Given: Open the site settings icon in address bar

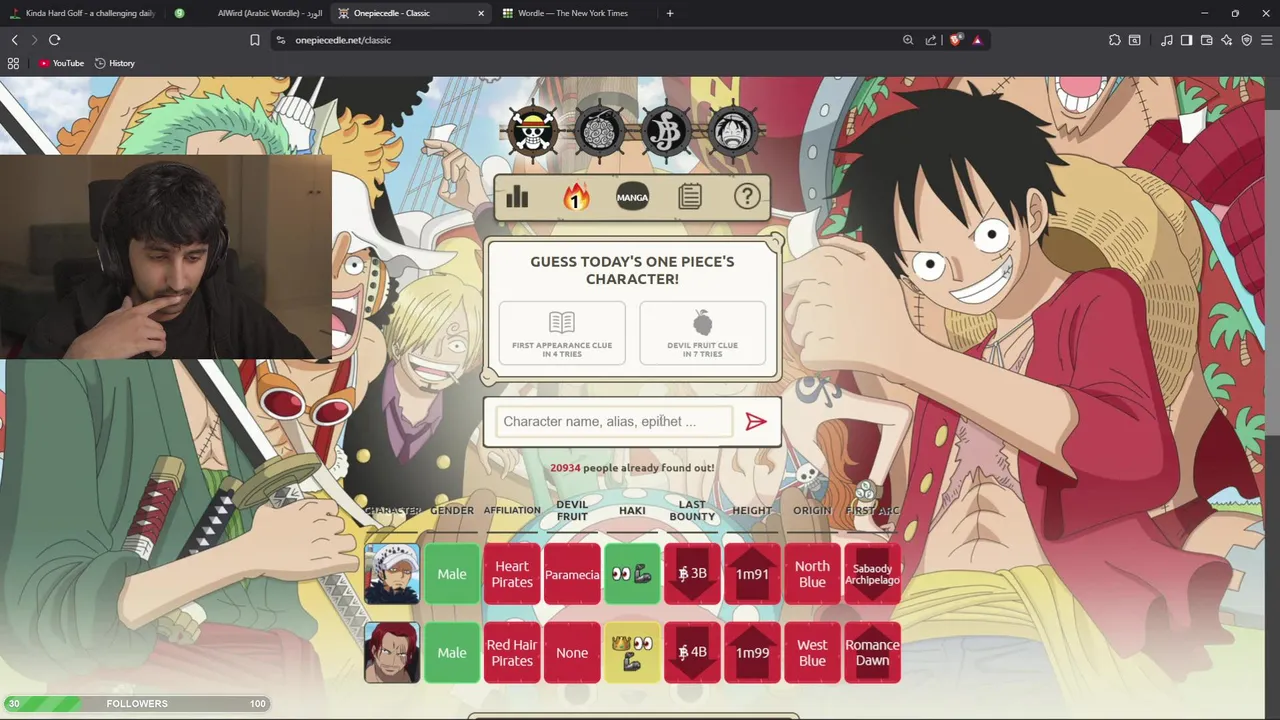Looking at the screenshot, I should [281, 40].
